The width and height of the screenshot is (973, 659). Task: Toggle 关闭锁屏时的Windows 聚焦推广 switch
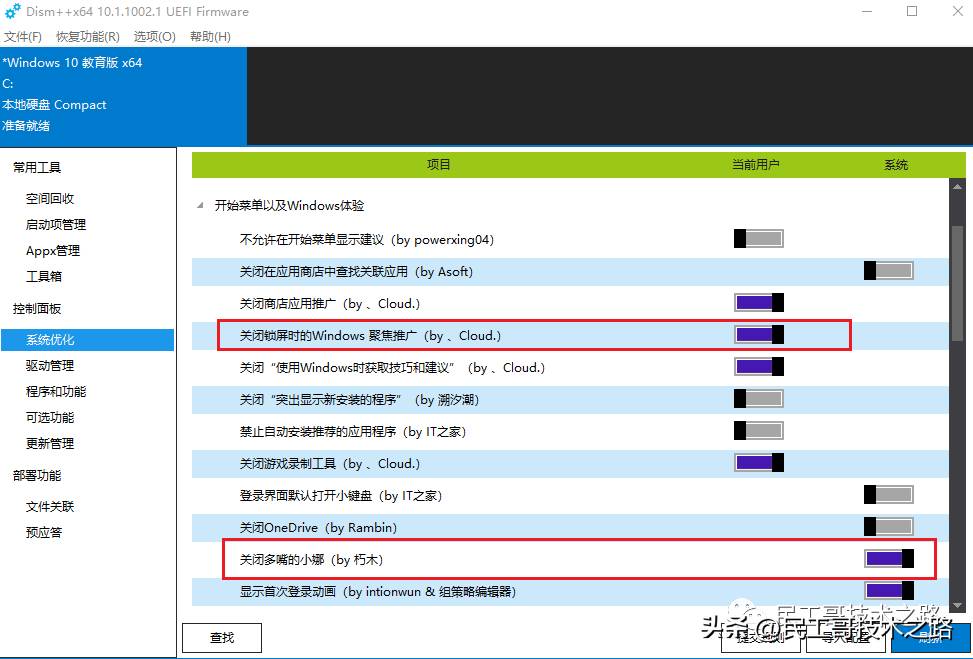click(x=758, y=335)
